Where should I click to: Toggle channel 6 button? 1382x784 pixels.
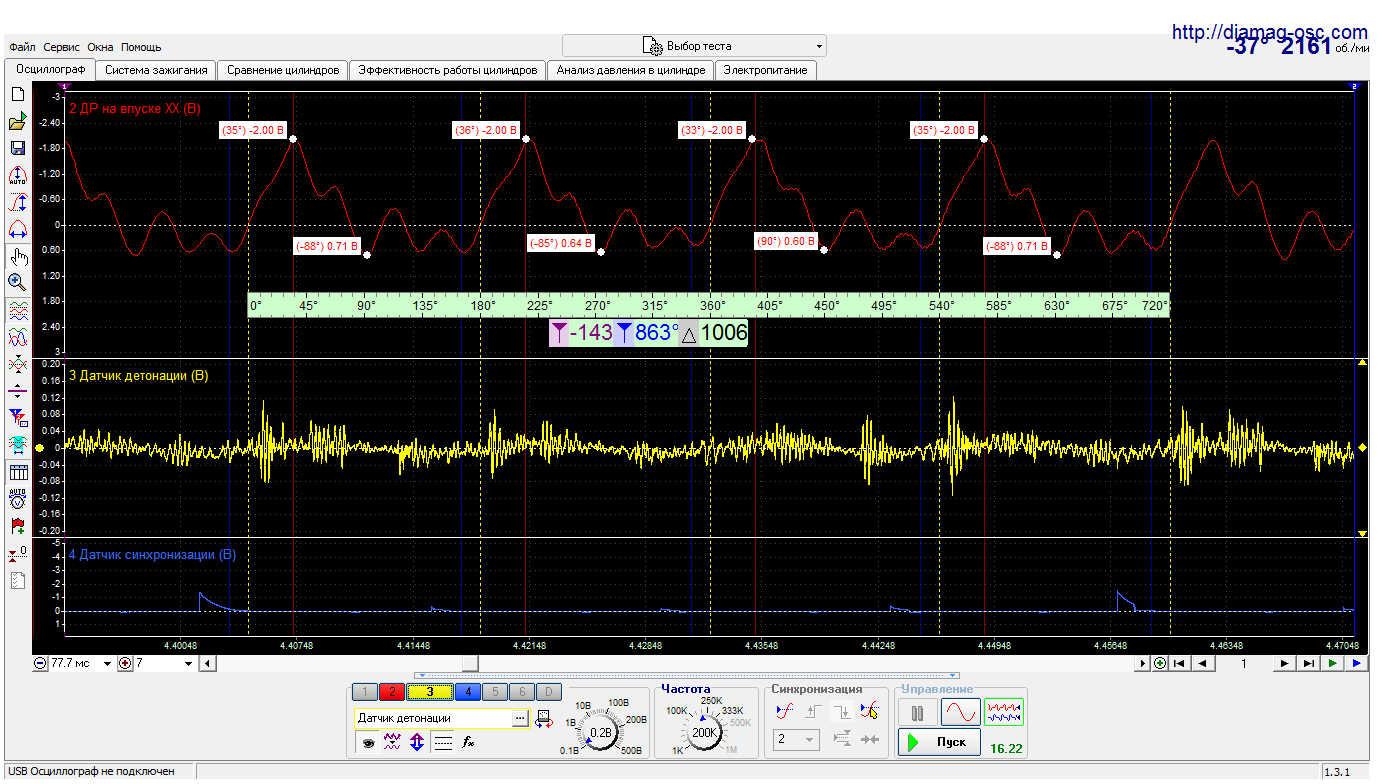[521, 692]
